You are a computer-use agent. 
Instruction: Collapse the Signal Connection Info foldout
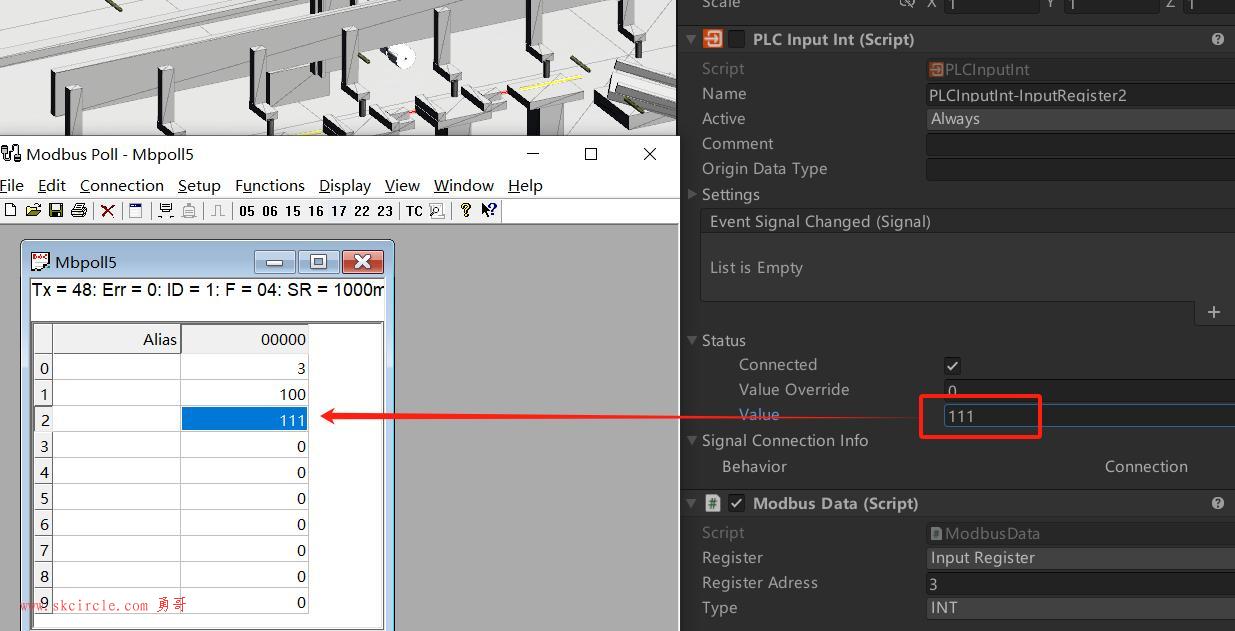pos(691,440)
